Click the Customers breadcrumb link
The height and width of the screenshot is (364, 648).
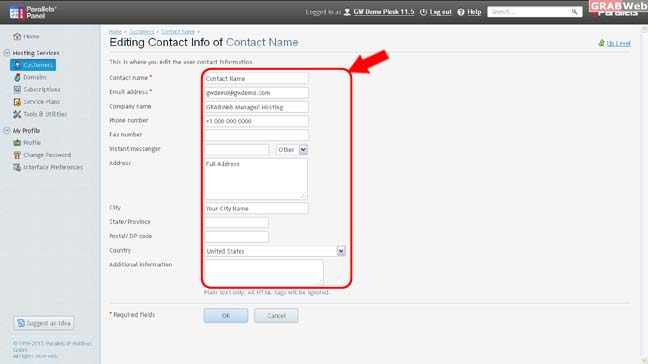pyautogui.click(x=141, y=32)
